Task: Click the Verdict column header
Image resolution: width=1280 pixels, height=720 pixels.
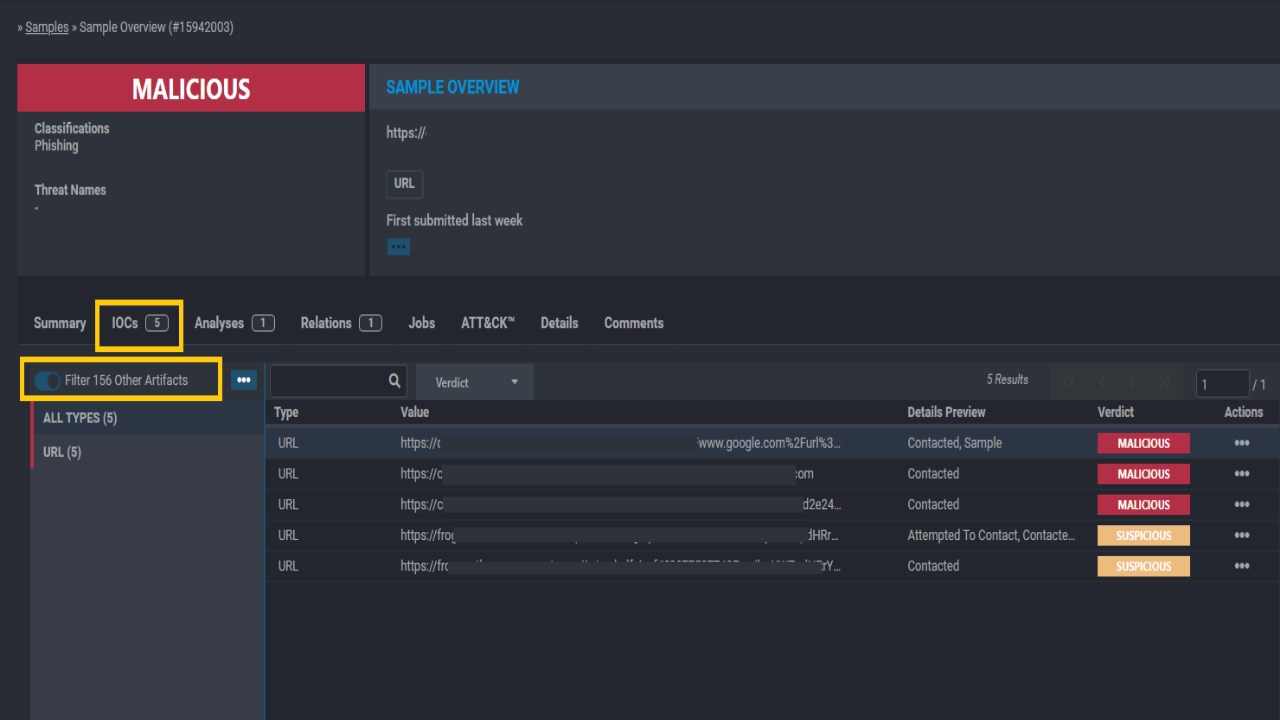Action: (x=1116, y=412)
